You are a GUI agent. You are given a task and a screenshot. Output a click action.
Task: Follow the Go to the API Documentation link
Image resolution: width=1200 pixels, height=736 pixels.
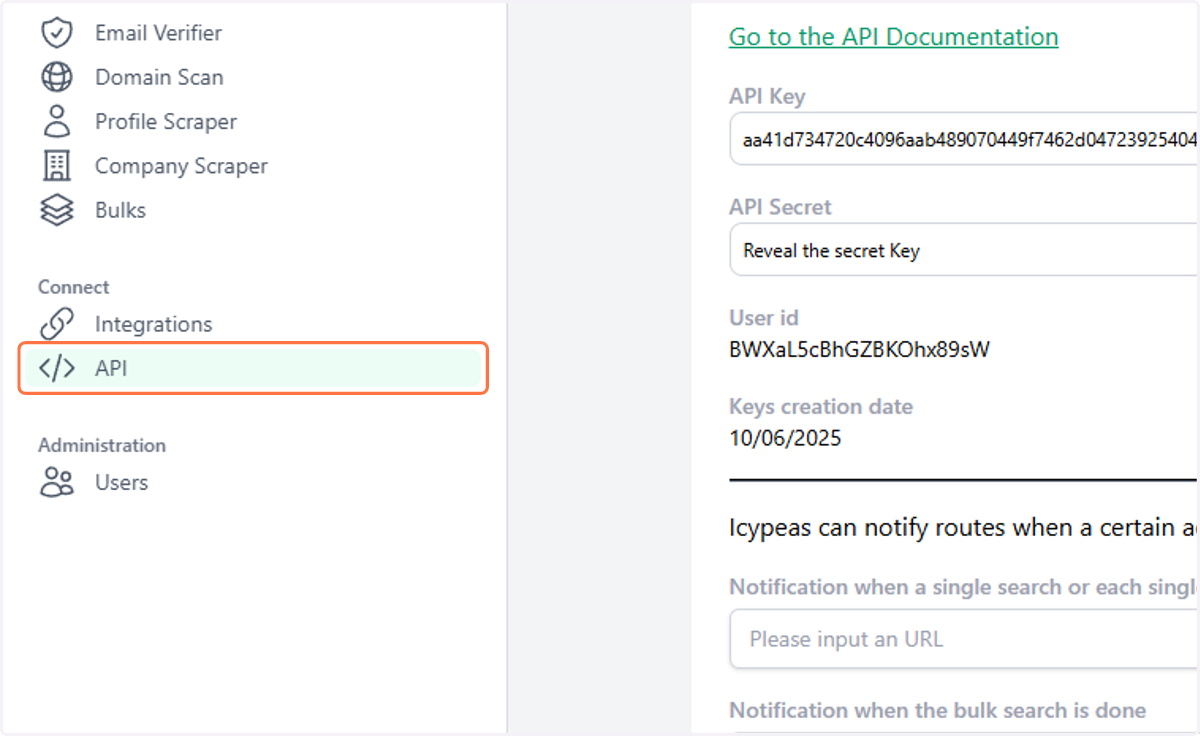(x=893, y=37)
